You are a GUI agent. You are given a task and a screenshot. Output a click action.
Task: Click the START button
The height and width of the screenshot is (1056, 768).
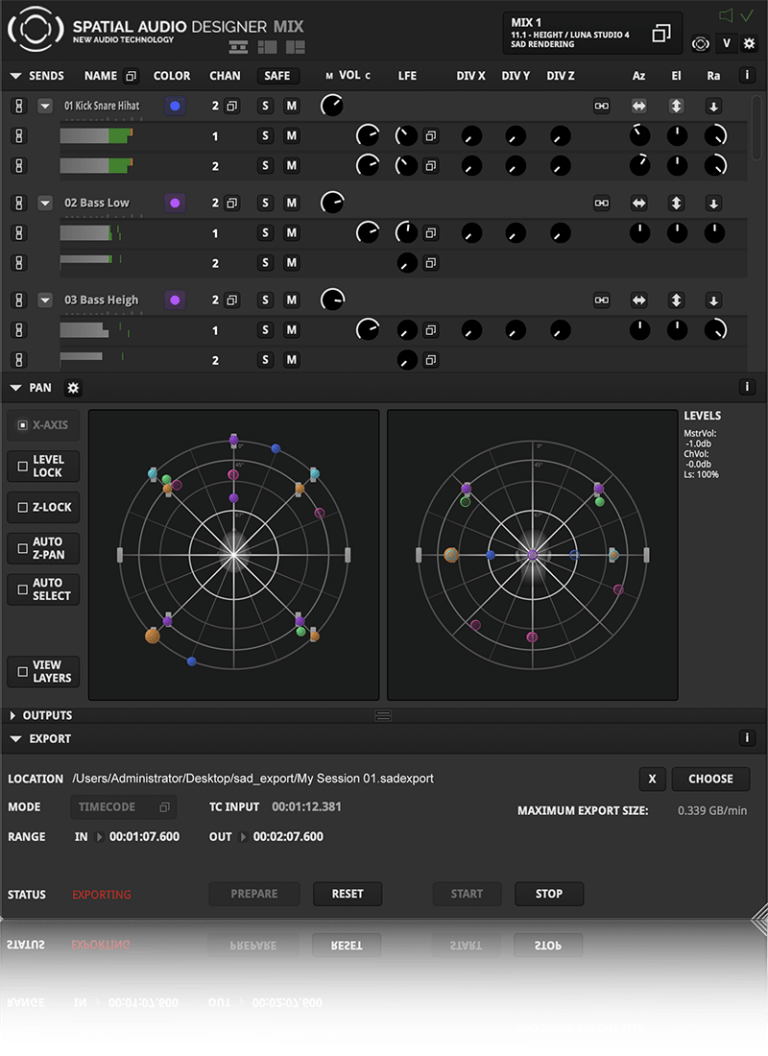pyautogui.click(x=467, y=894)
